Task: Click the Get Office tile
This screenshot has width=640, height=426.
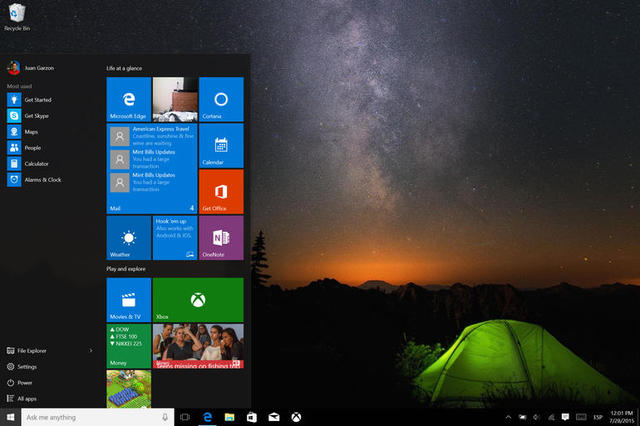Action: (x=221, y=192)
